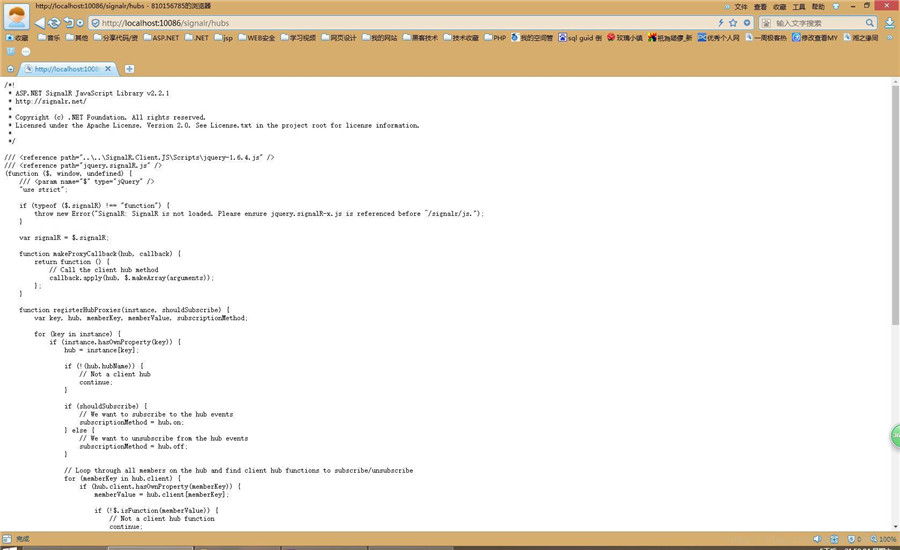900x550 pixels.
Task: Toggle the ad-block shield in status bar
Action: coord(852,539)
